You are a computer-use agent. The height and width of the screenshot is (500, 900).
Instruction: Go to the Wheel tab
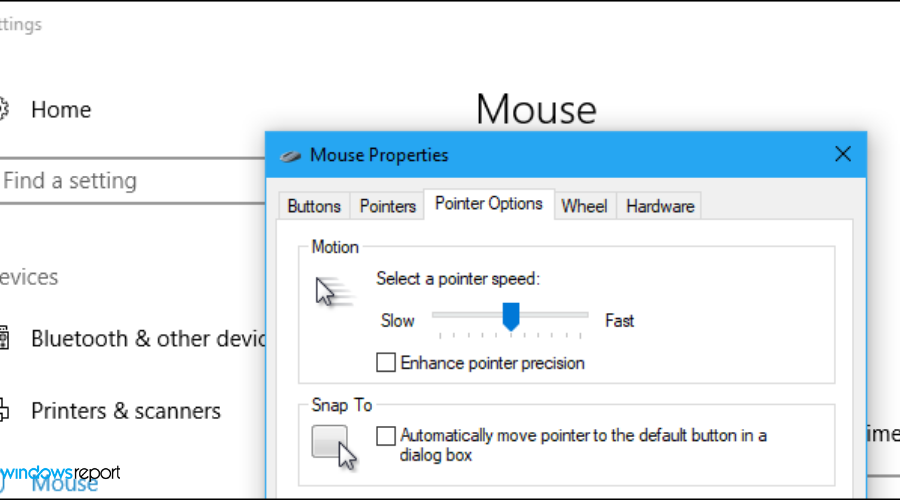(x=584, y=206)
